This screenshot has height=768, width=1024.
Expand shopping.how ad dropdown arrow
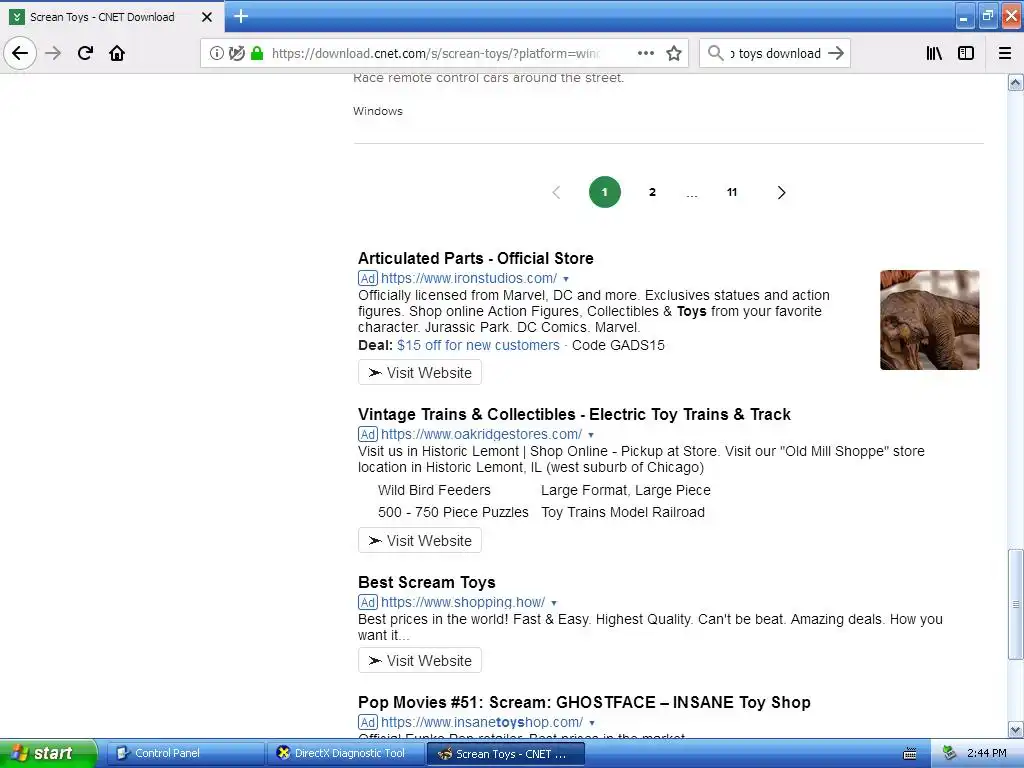(x=554, y=603)
